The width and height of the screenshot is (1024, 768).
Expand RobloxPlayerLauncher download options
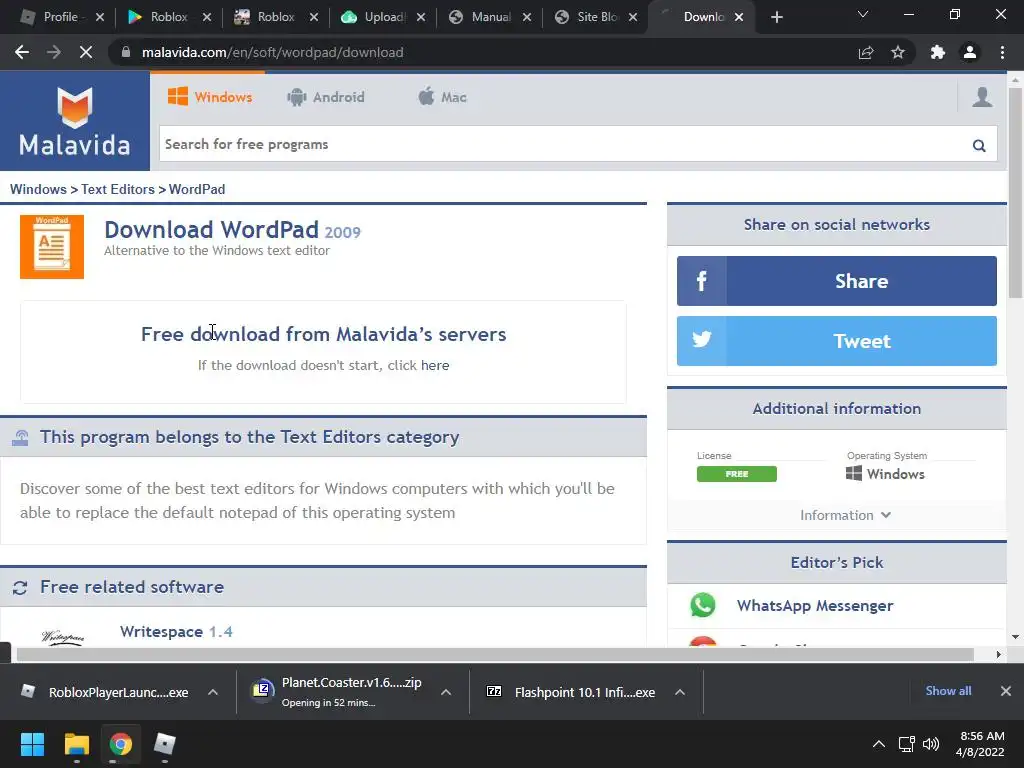[213, 692]
